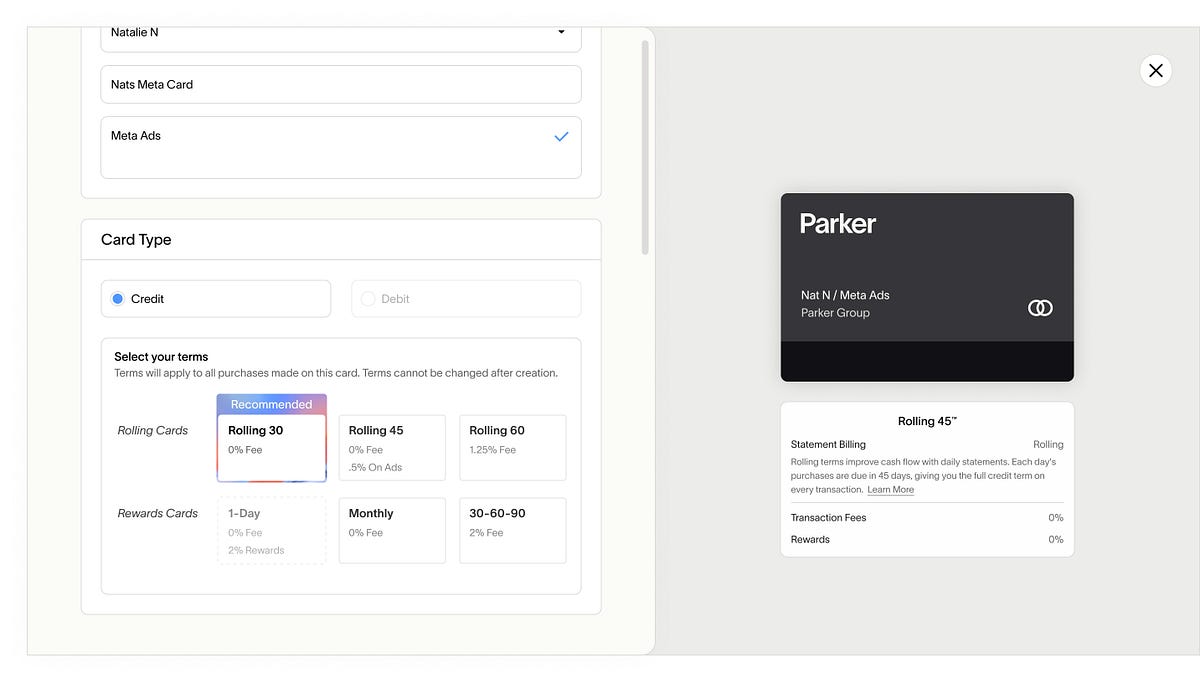1200x682 pixels.
Task: Open the Learn More link about rolling terms
Action: [890, 489]
